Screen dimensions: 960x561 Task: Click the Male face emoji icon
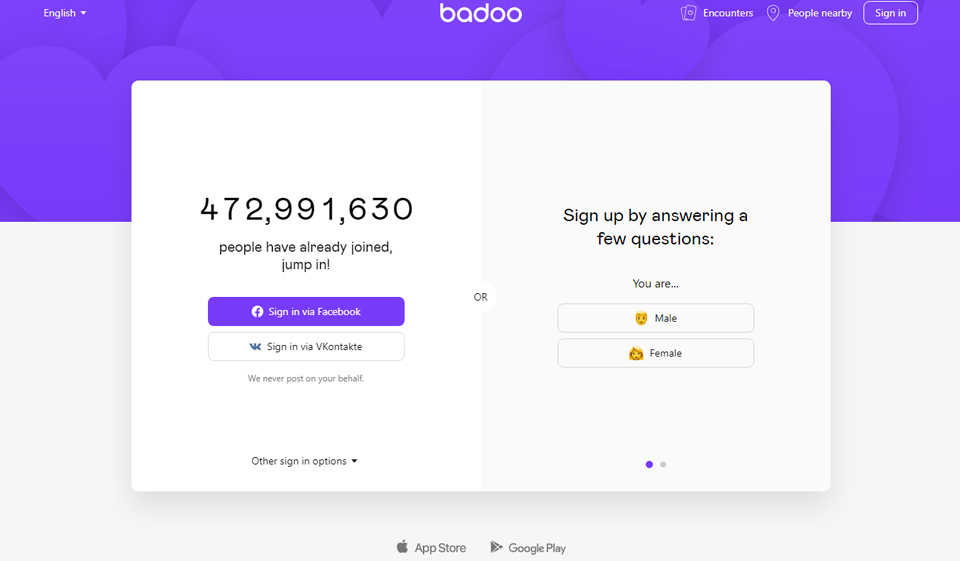pyautogui.click(x=641, y=318)
